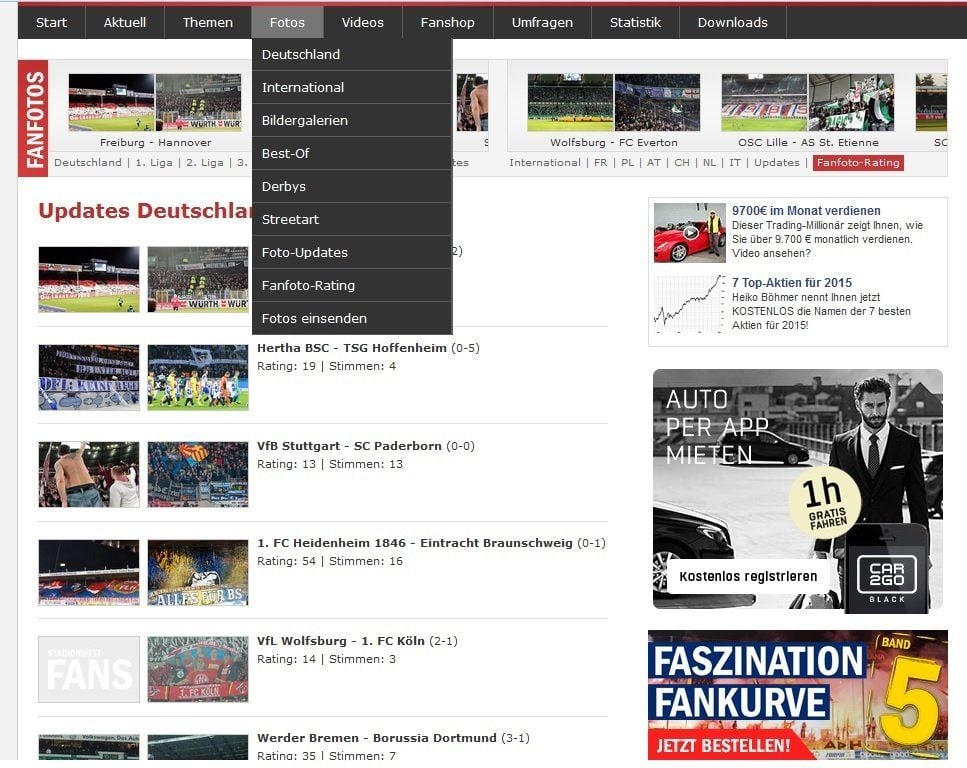Open Wolfsburg - FC Everton gallery link
Viewport: 967px width, 768px height.
coord(614,142)
